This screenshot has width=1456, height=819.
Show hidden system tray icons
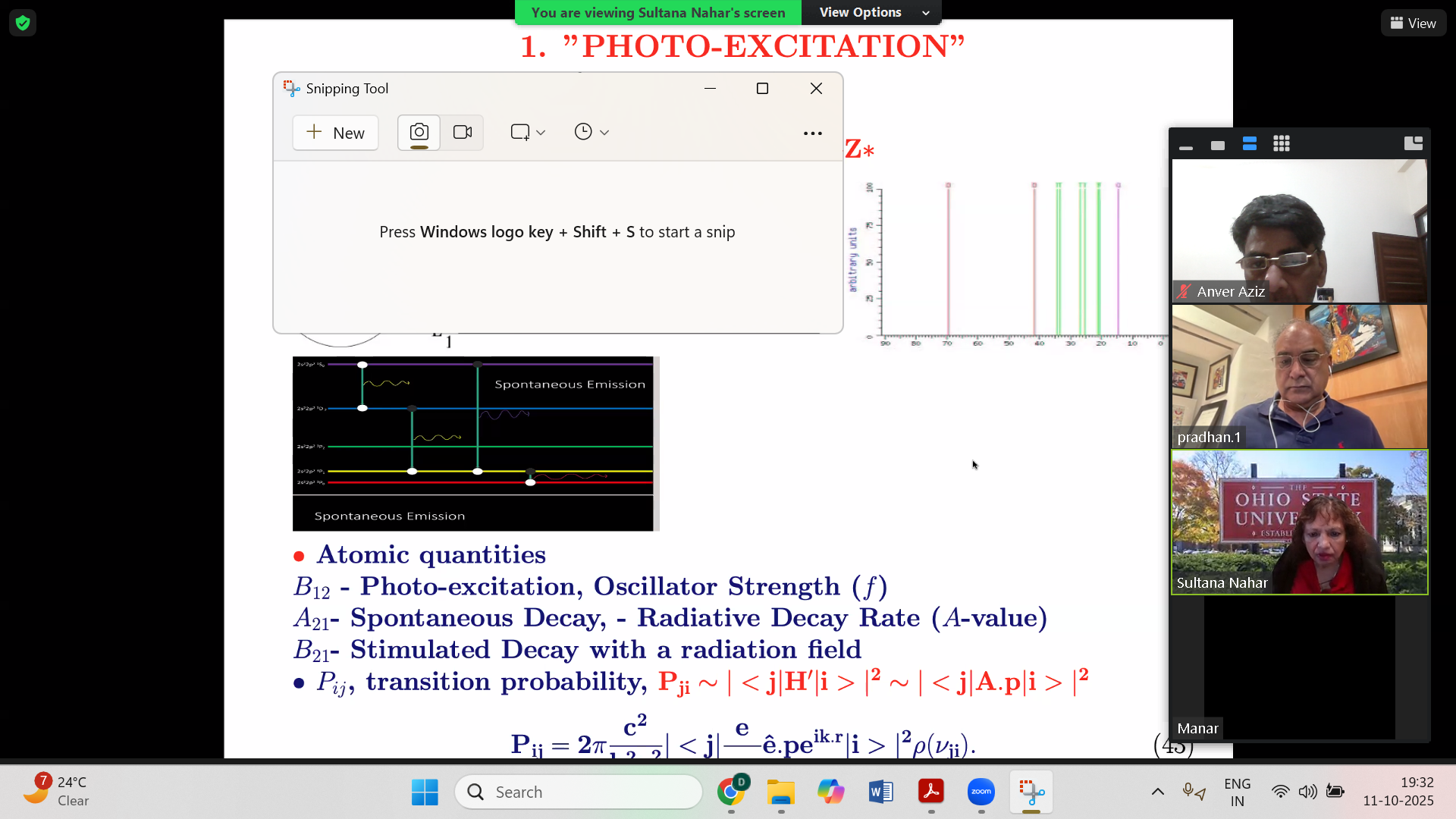(x=1157, y=792)
